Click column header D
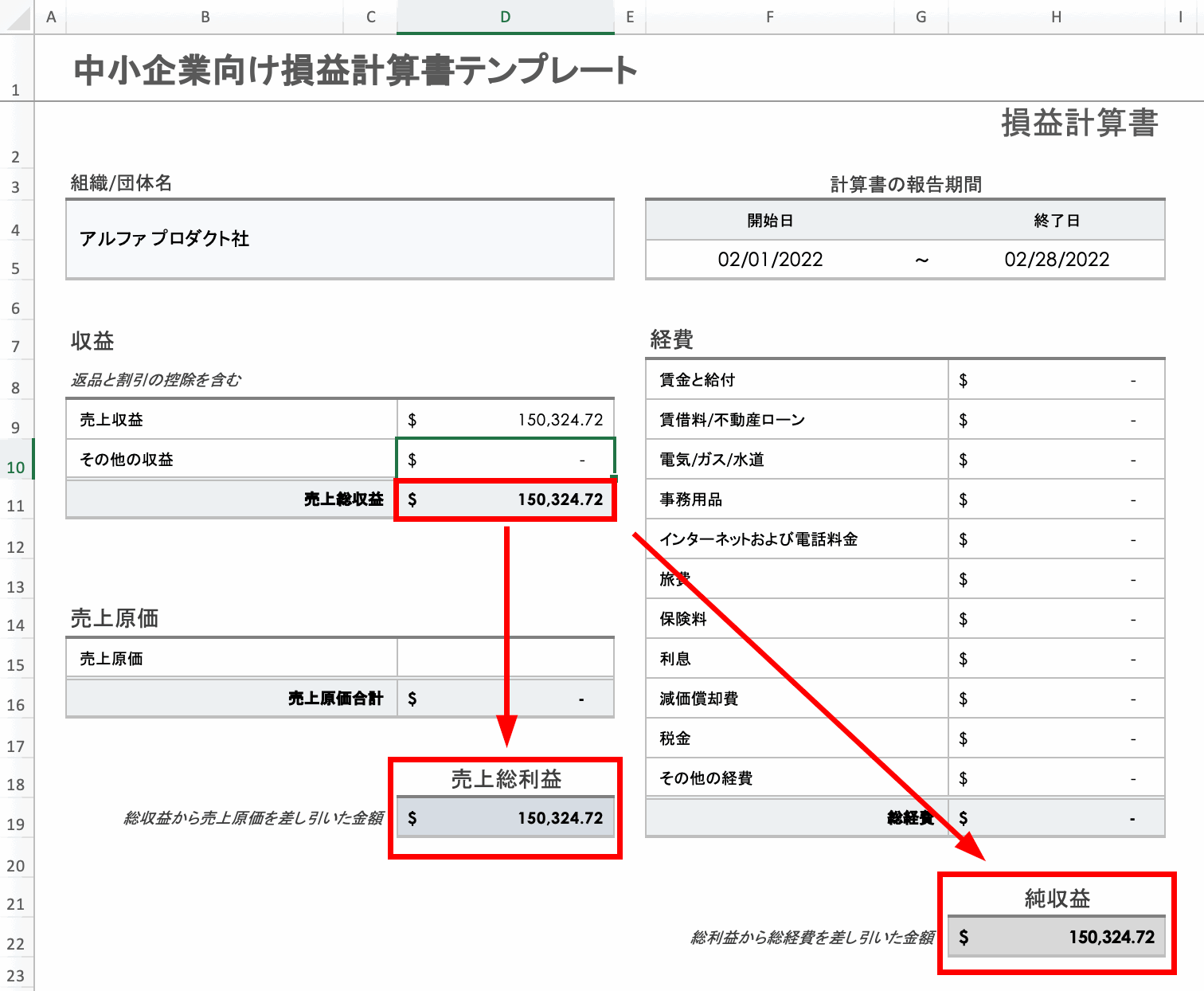 (506, 17)
